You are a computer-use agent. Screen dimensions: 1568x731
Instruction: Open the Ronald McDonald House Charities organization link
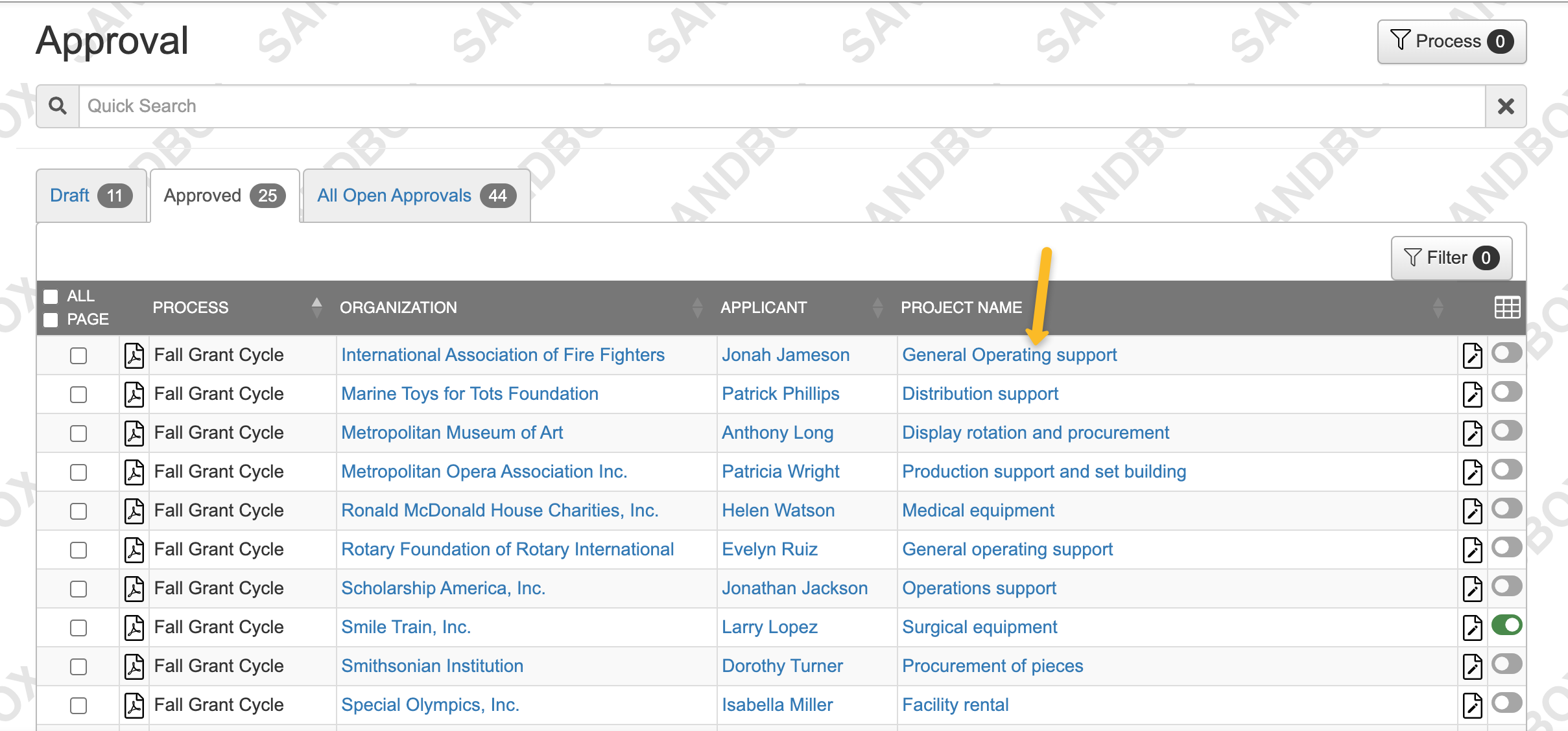pyautogui.click(x=499, y=511)
